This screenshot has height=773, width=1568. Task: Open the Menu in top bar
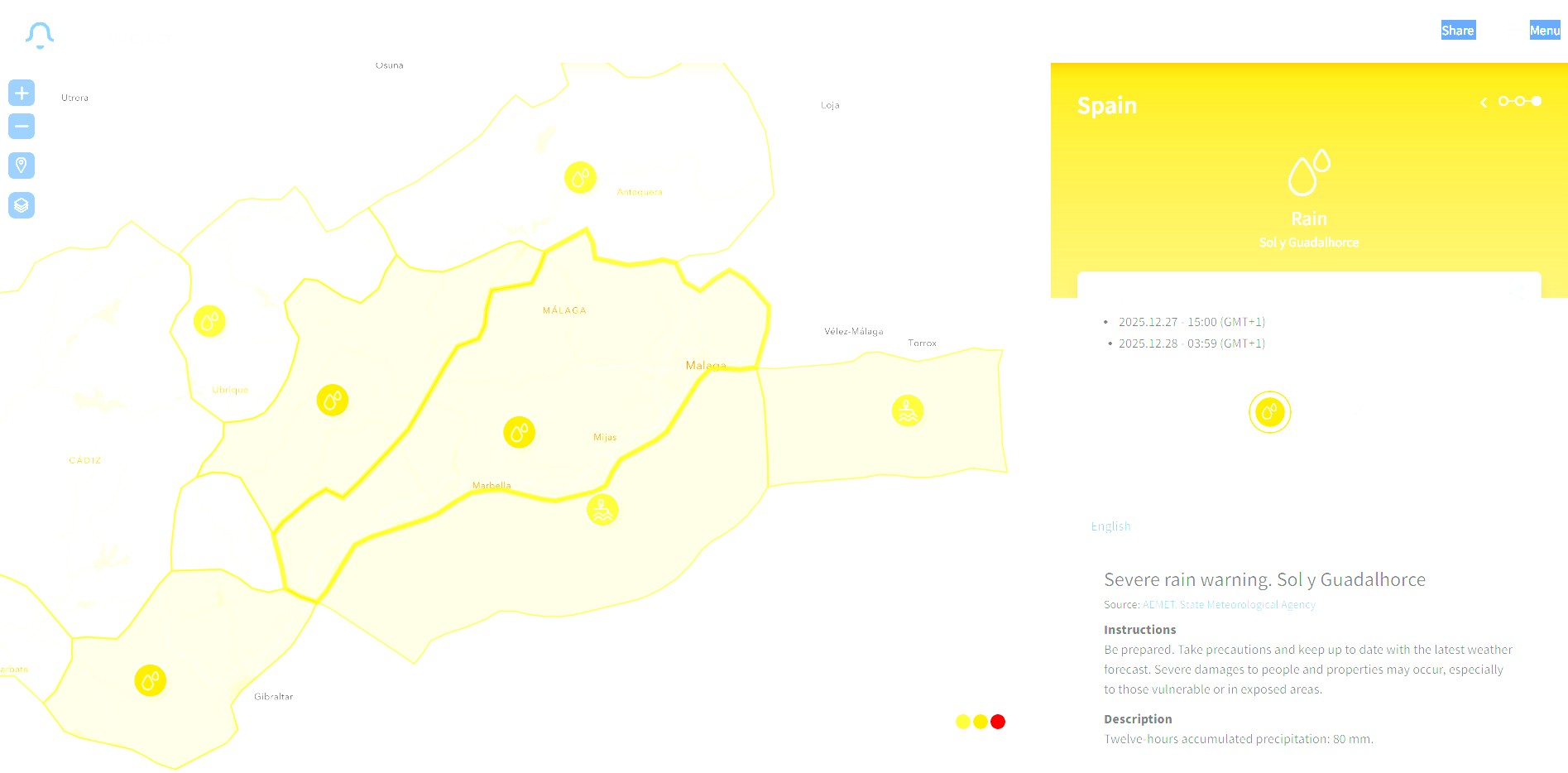point(1544,31)
